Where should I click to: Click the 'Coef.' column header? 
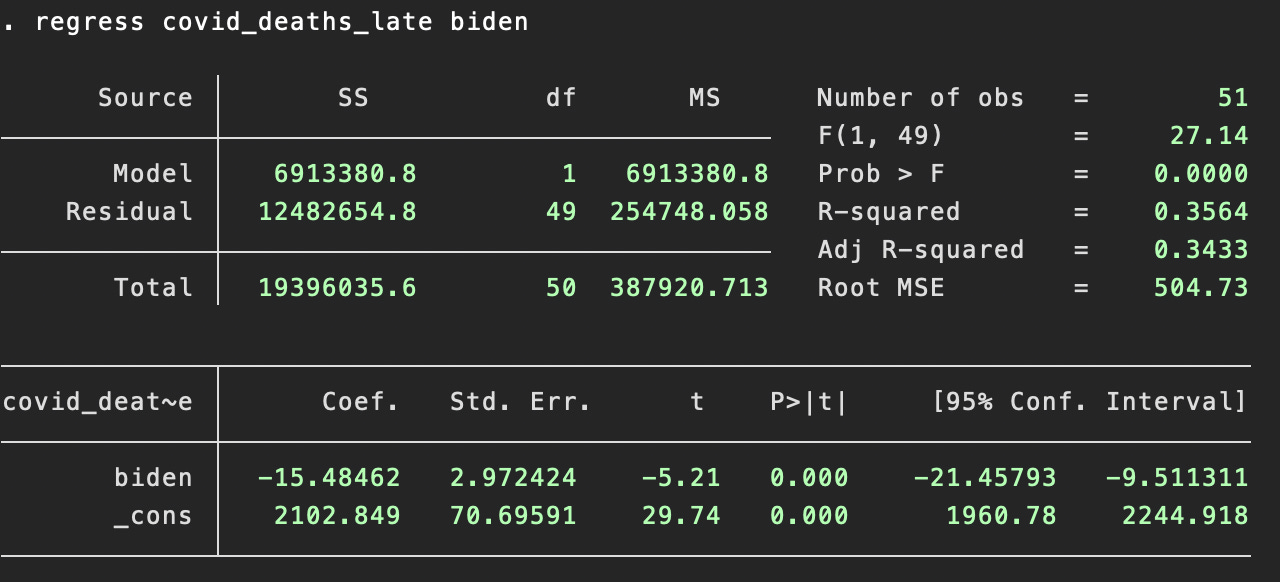click(361, 402)
